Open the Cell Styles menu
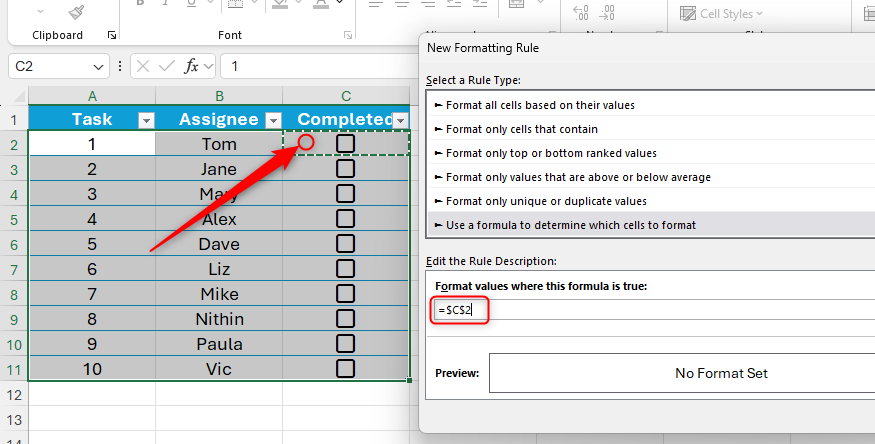 coord(721,14)
